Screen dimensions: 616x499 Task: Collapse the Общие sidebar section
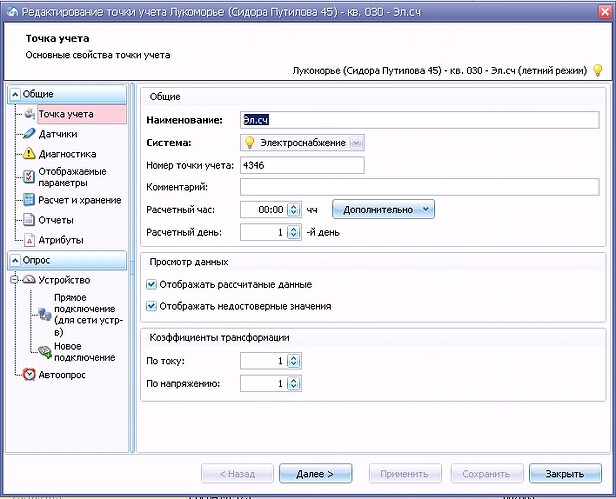(x=15, y=94)
